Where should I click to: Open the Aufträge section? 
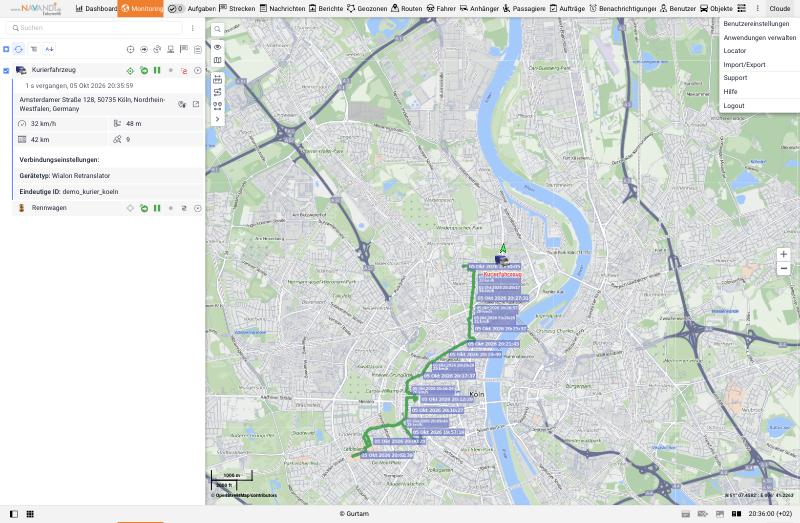coord(567,9)
